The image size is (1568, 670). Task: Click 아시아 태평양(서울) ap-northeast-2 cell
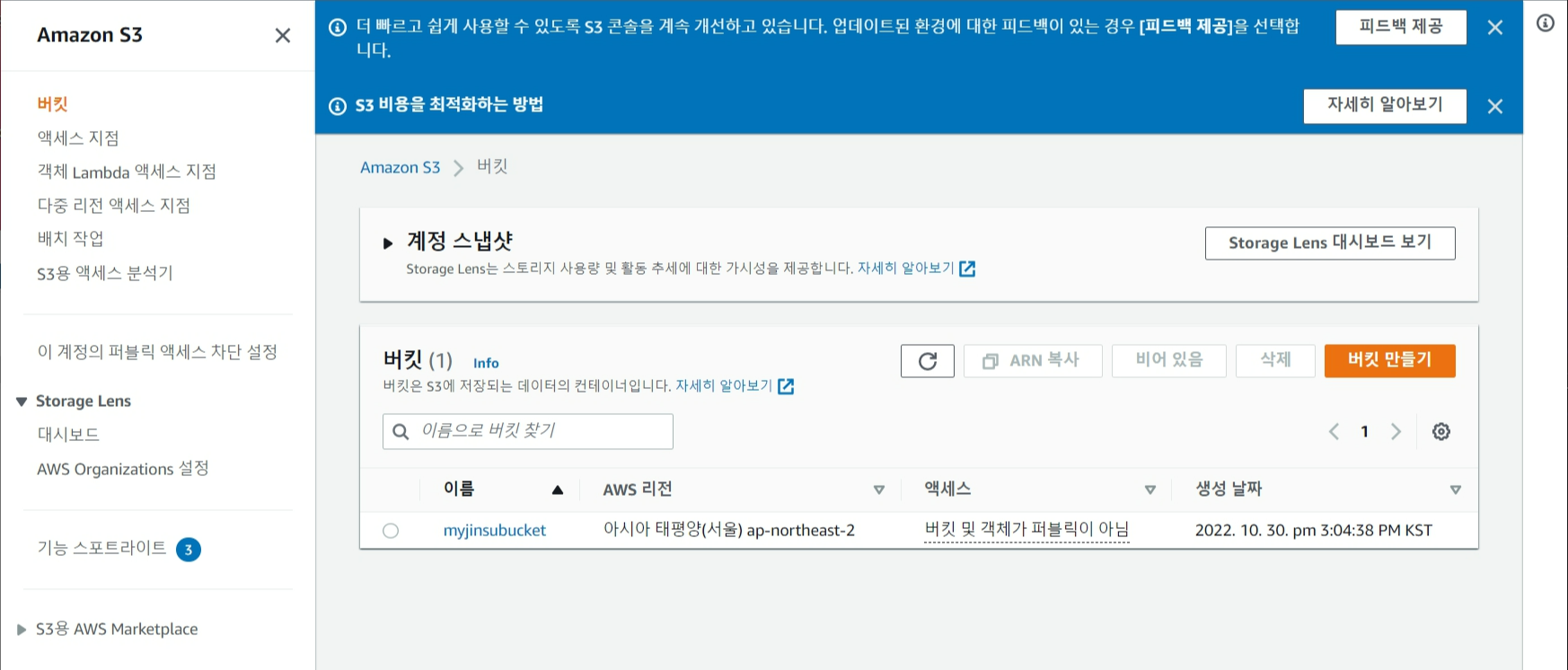click(x=729, y=531)
